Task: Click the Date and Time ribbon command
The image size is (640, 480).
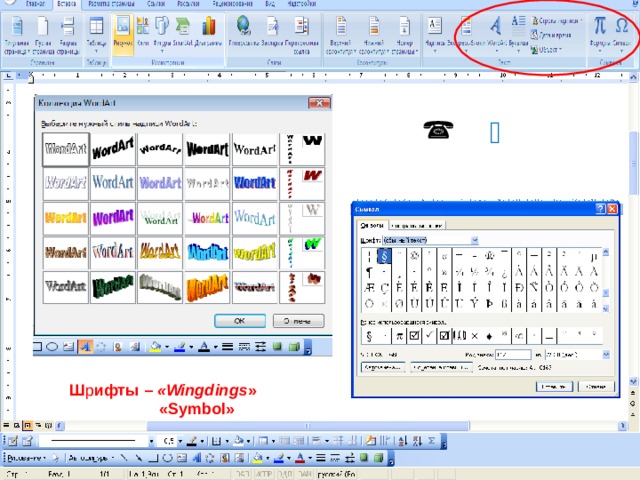Action: (551, 35)
